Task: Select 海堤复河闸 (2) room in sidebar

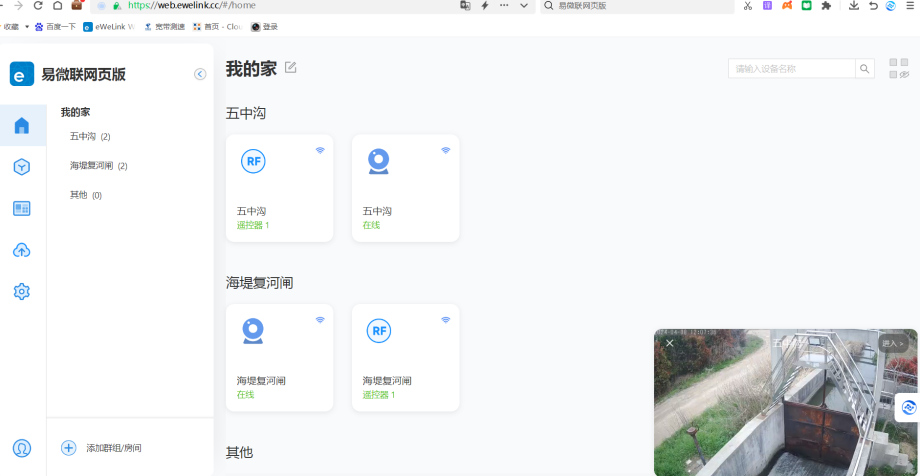Action: click(98, 166)
